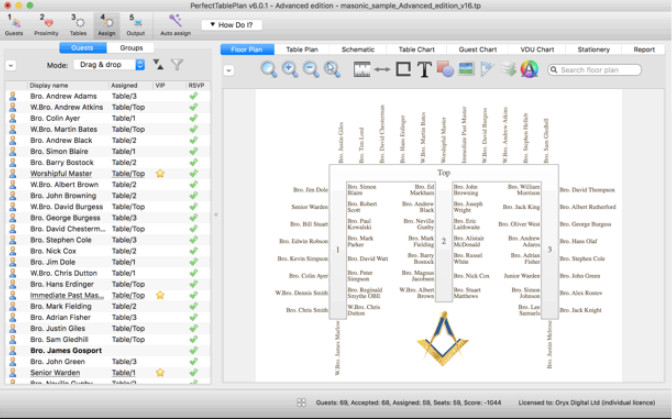The height and width of the screenshot is (419, 672).
Task: Expand the floor plan options arrow
Action: (229, 70)
